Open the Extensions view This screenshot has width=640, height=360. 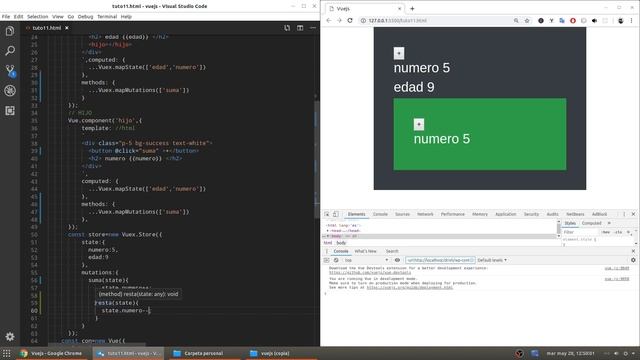[10, 111]
